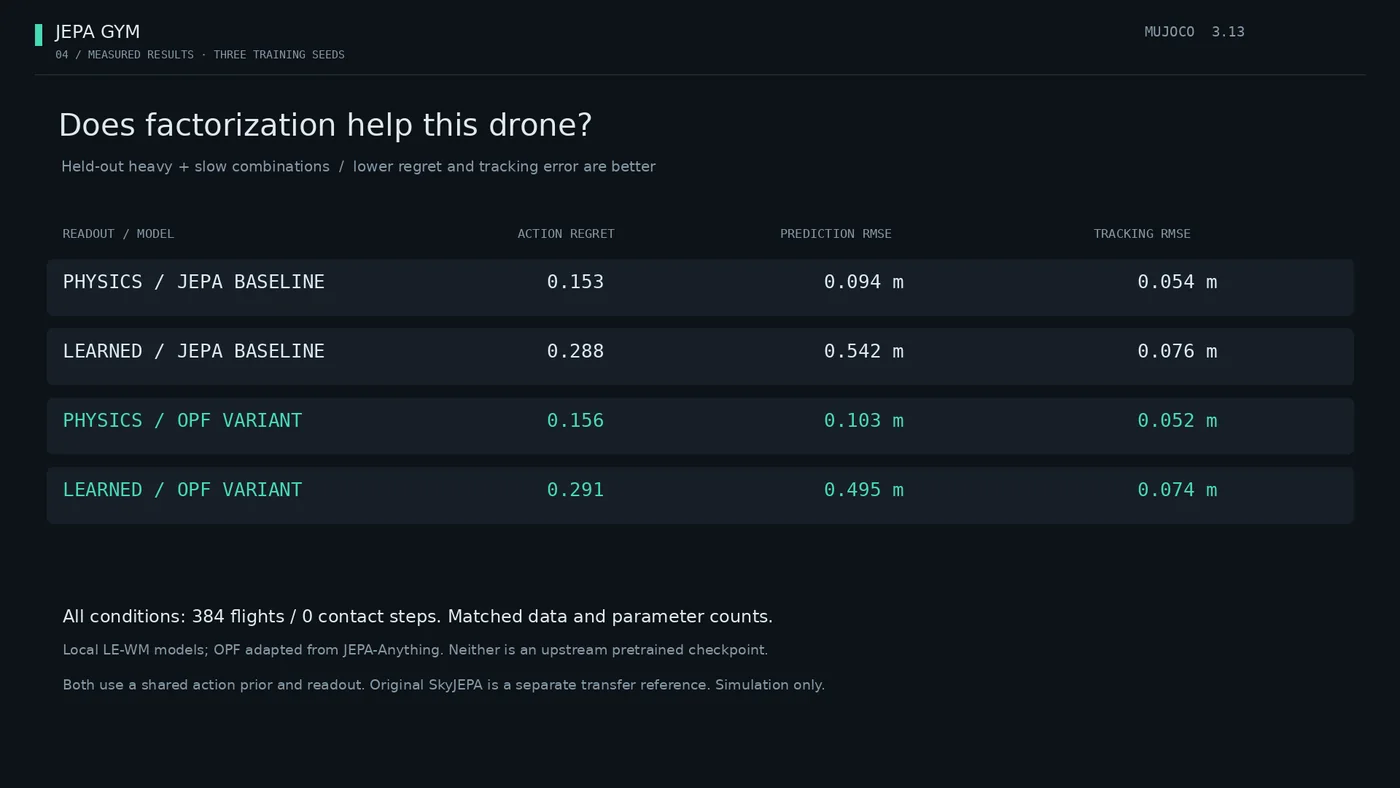This screenshot has height=788, width=1400.
Task: Click tracking RMSE value 0.076 m
Action: 1177,351
